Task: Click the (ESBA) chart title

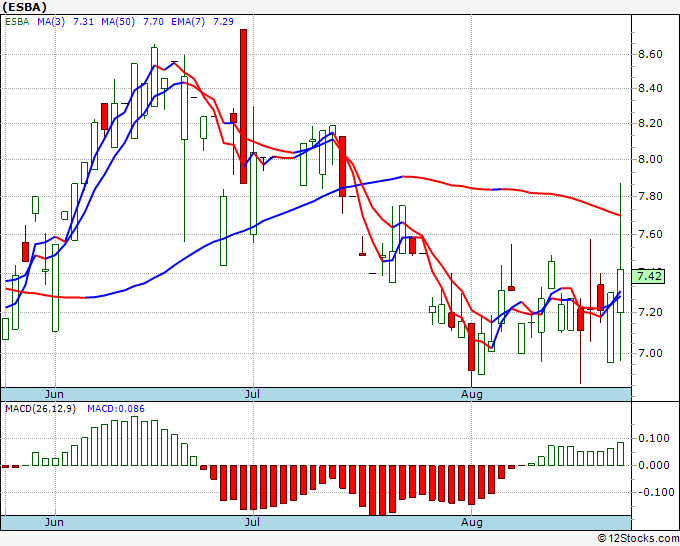Action: (x=25, y=7)
